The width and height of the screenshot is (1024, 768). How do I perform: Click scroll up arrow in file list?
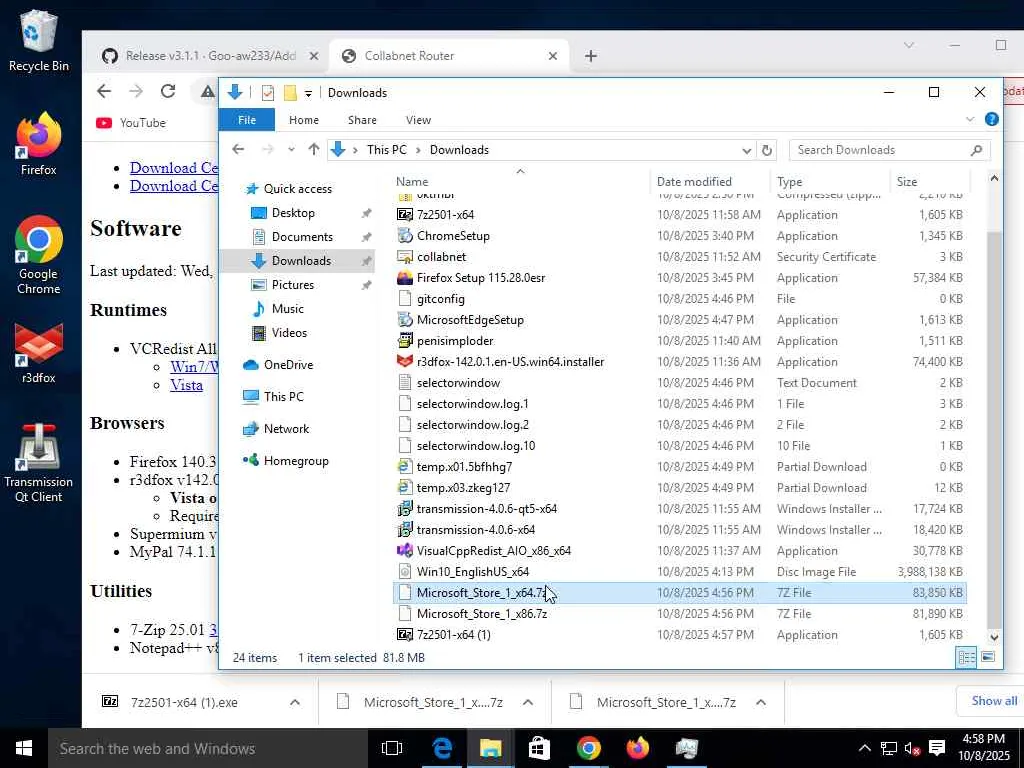994,178
